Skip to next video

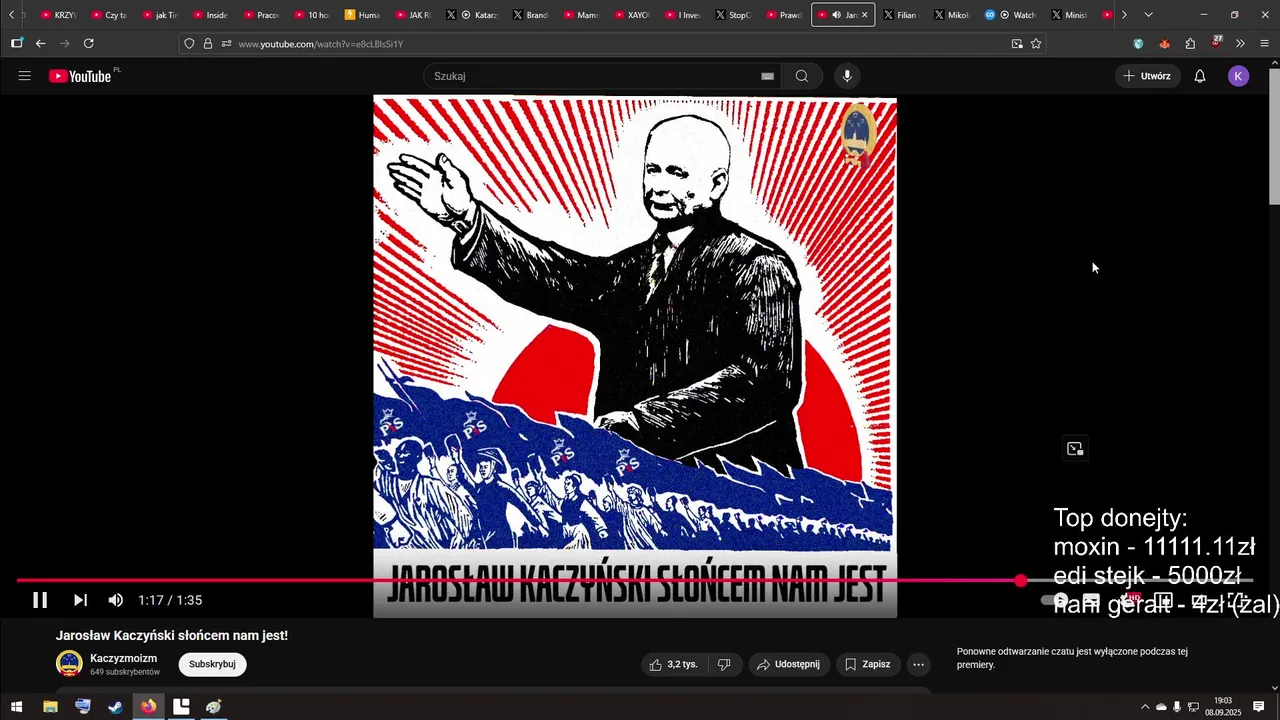(x=80, y=600)
